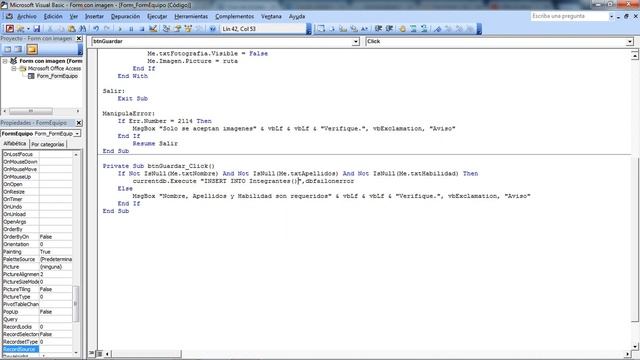Click View Object in the Project panel
The image size is (640, 360).
(x=18, y=49)
